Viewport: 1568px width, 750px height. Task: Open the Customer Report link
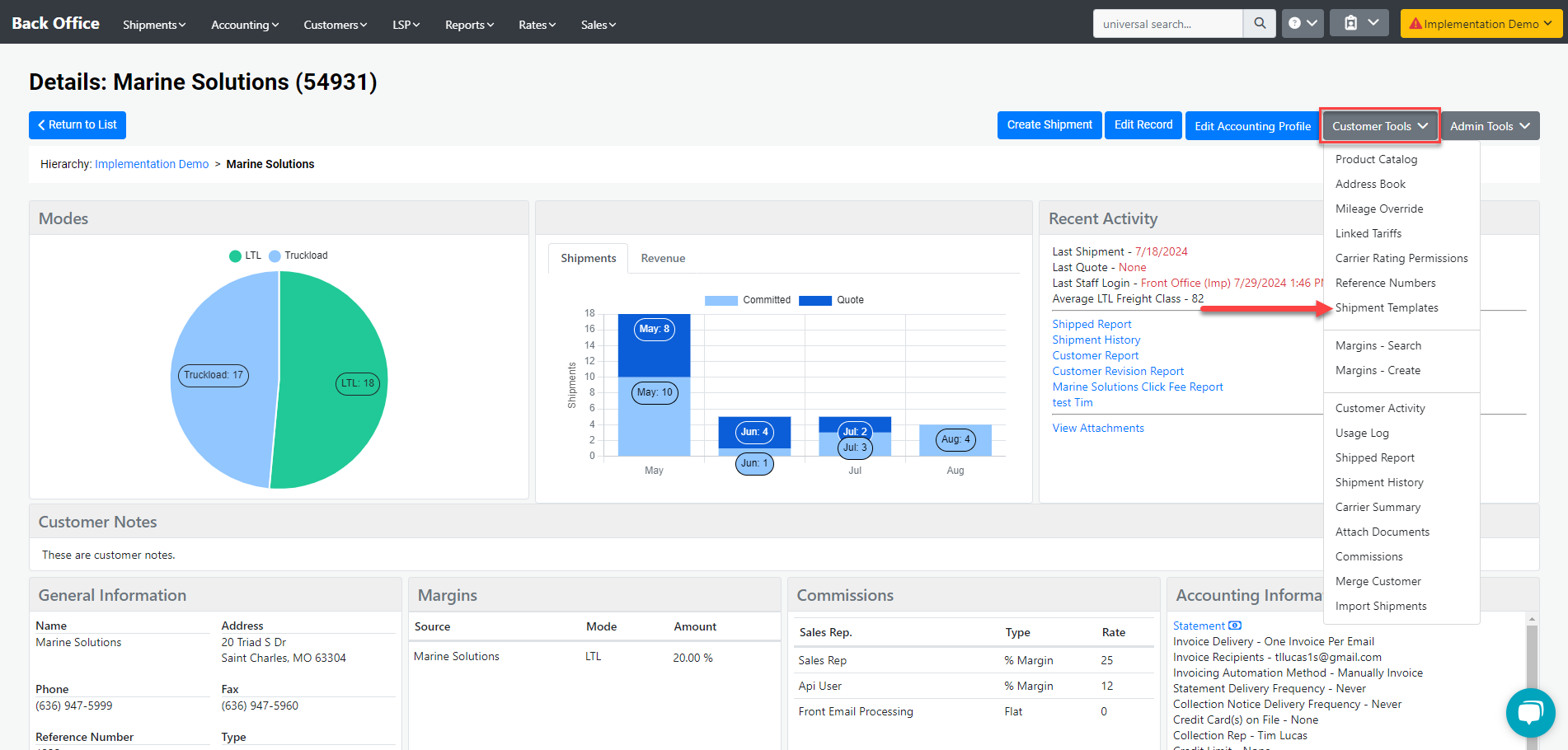coord(1095,355)
